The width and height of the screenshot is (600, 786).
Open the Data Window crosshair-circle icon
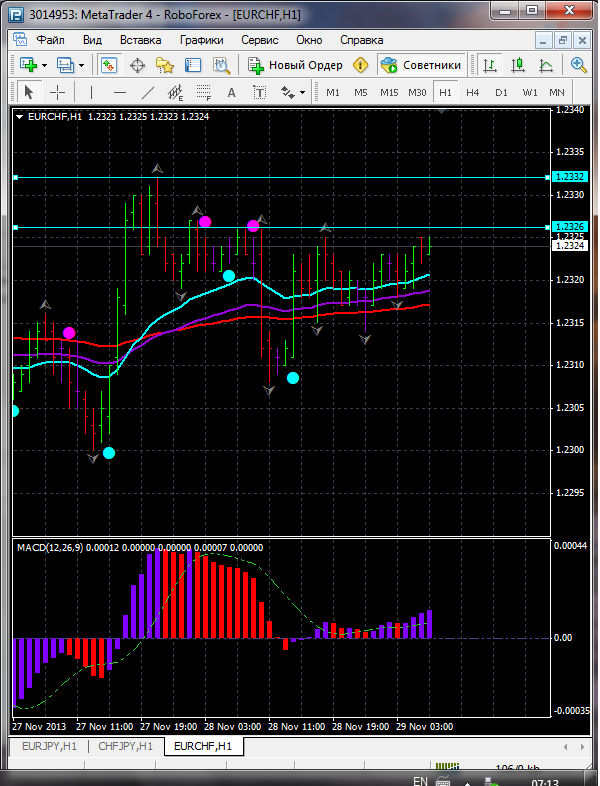[x=137, y=65]
